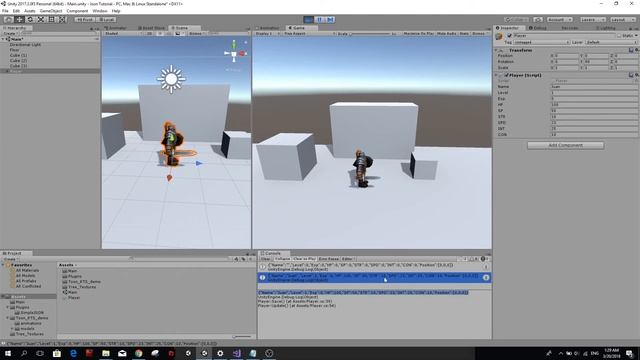
Task: Select the Move tool in Unity toolbar
Action: tap(19, 19)
